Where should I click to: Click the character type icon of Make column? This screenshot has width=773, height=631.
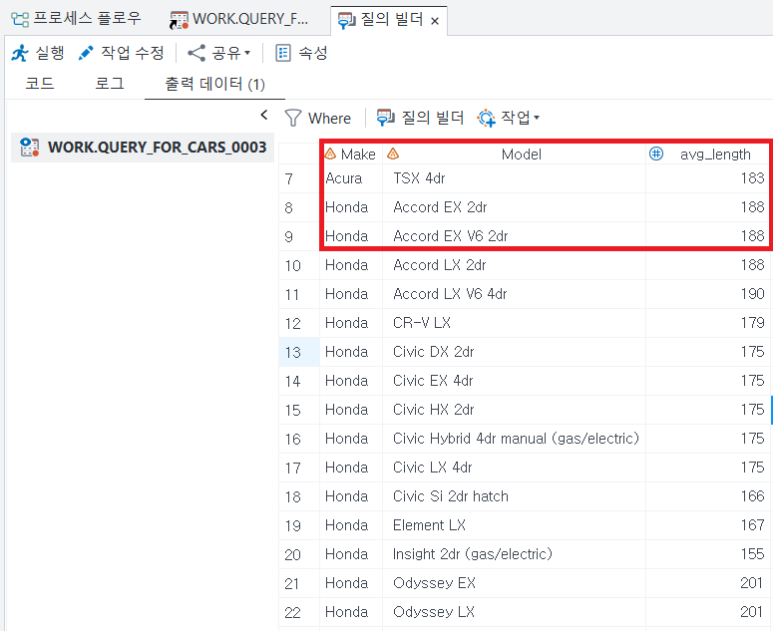click(x=330, y=154)
